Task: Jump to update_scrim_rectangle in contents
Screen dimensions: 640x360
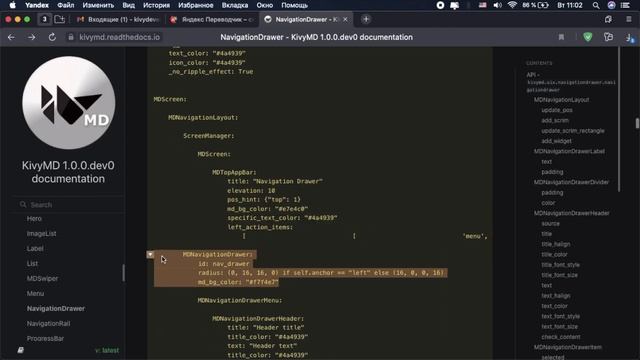Action: pyautogui.click(x=573, y=131)
